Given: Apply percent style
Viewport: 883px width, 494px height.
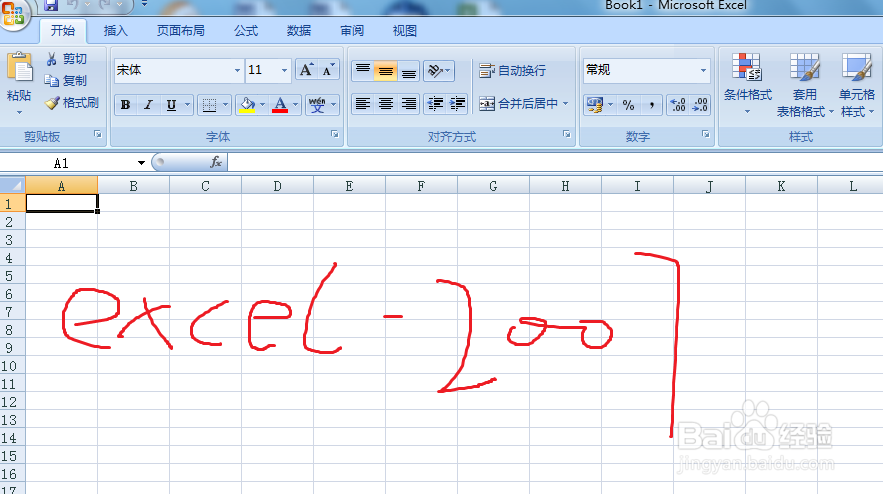Looking at the screenshot, I should (x=628, y=105).
